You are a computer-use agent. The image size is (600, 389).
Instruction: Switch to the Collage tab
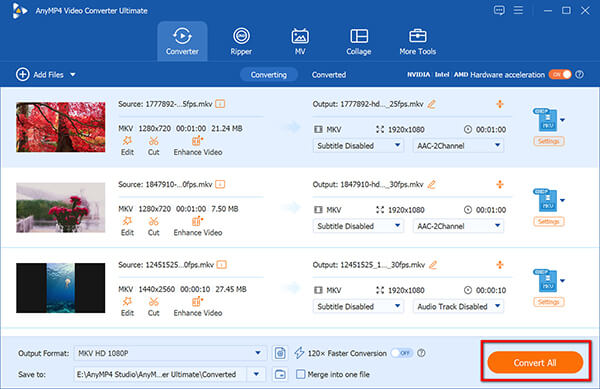[x=359, y=41]
